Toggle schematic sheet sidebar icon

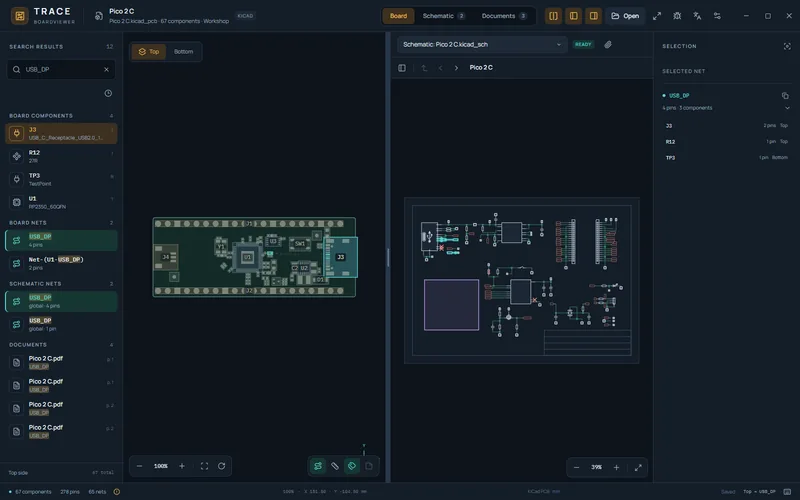pyautogui.click(x=402, y=68)
